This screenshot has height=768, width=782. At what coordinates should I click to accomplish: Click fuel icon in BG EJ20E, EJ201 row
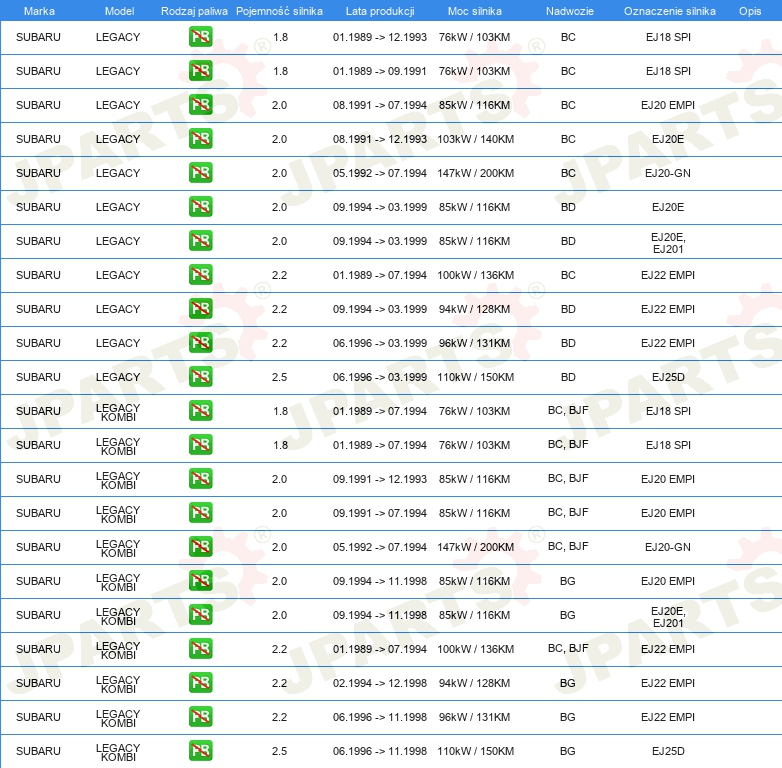click(x=200, y=614)
